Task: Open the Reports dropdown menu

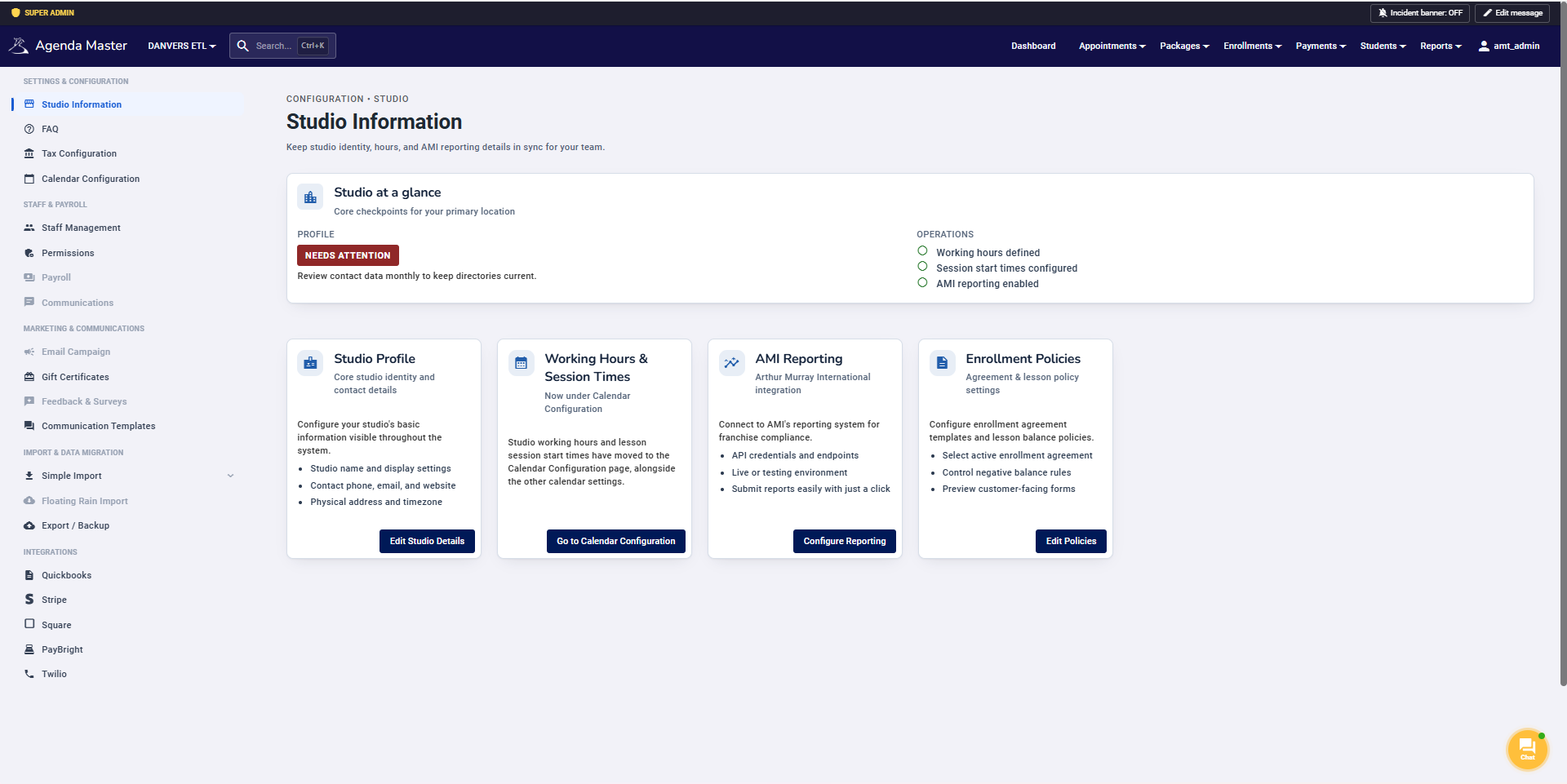Action: point(1440,46)
